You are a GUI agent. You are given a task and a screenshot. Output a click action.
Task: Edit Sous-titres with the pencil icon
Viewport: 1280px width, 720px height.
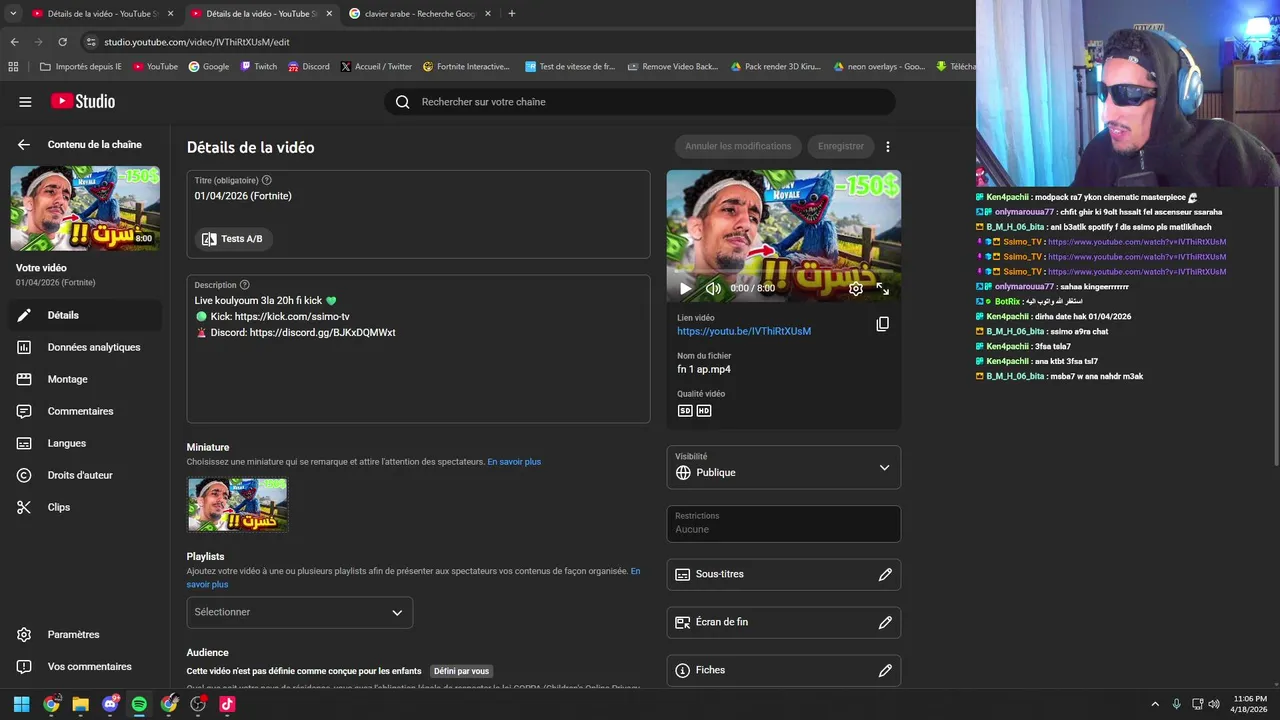coord(885,574)
